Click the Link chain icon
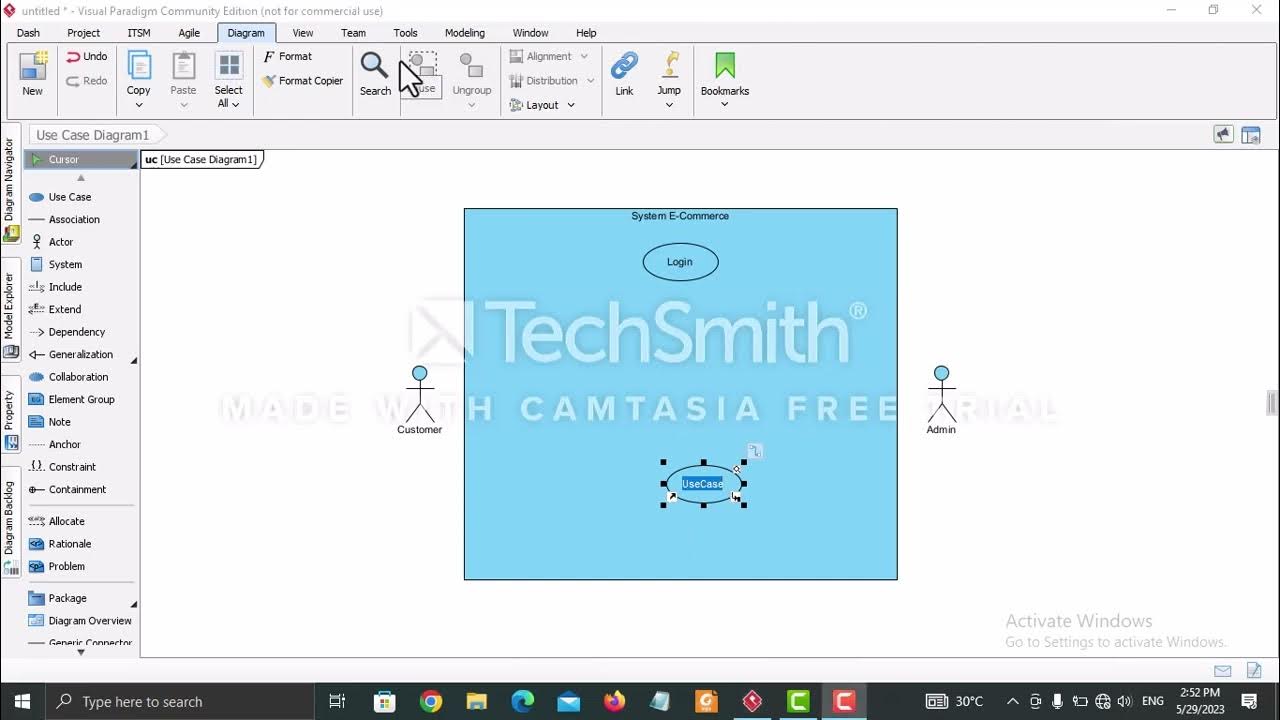Screen dimensions: 1280x720 [624, 66]
